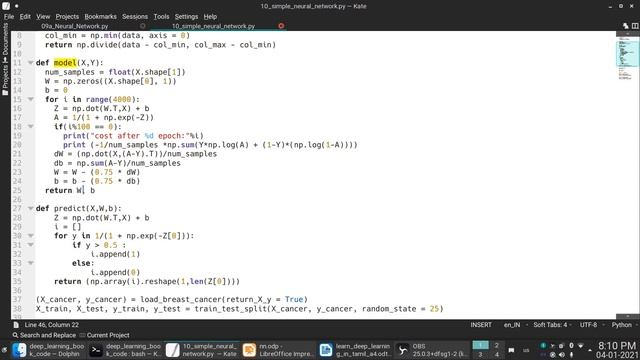Screen dimensions: 640x360
Task: Collapse the for y loop fold on line 30
Action: (x=31, y=236)
